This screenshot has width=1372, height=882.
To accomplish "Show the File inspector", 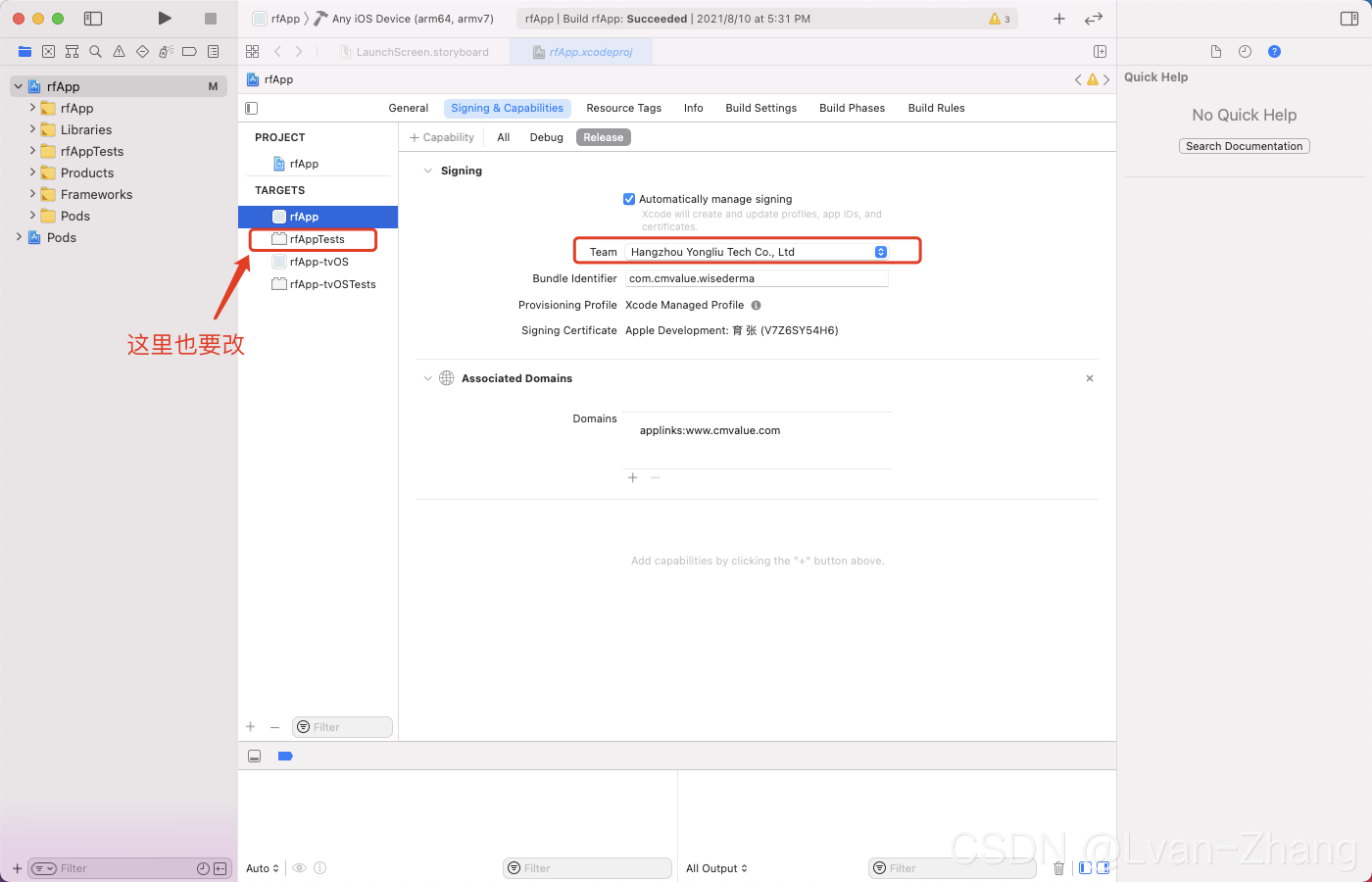I will coord(1216,51).
